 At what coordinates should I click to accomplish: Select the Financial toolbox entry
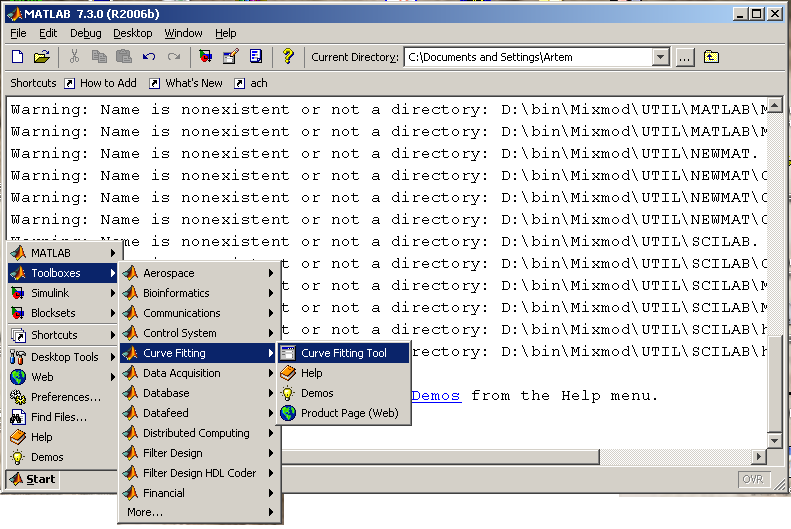tap(199, 493)
